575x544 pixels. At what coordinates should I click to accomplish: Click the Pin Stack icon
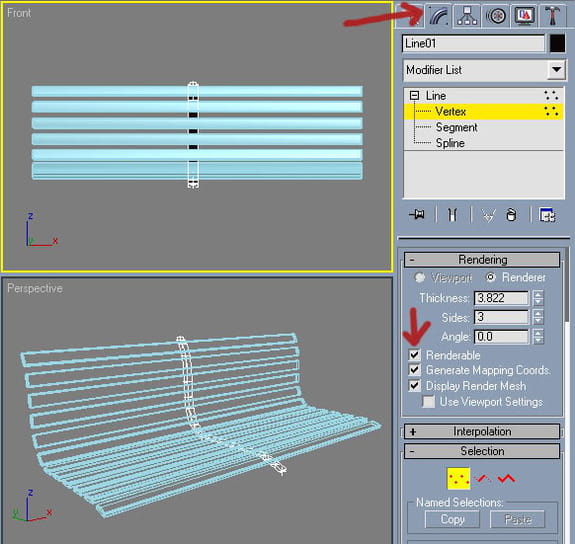[417, 214]
